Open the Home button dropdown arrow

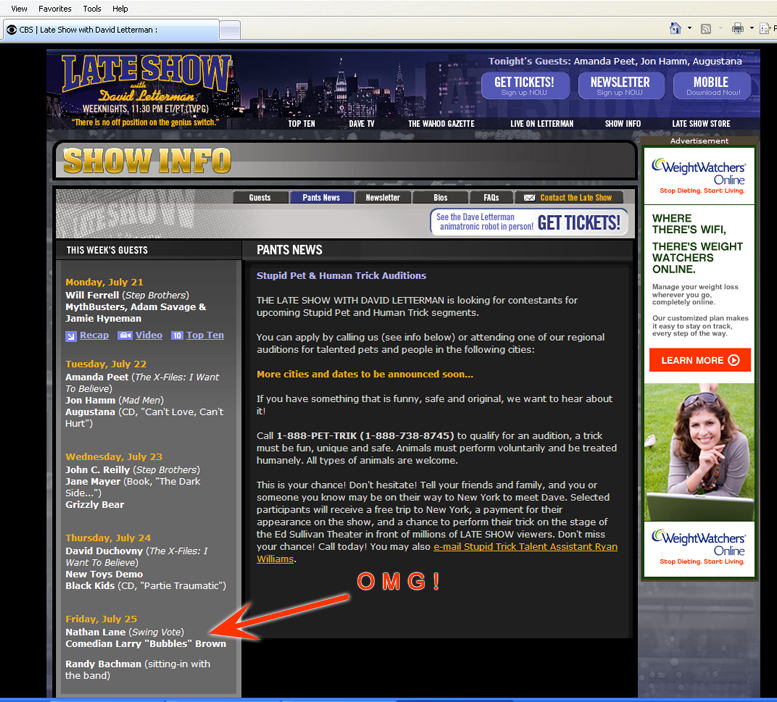(689, 29)
